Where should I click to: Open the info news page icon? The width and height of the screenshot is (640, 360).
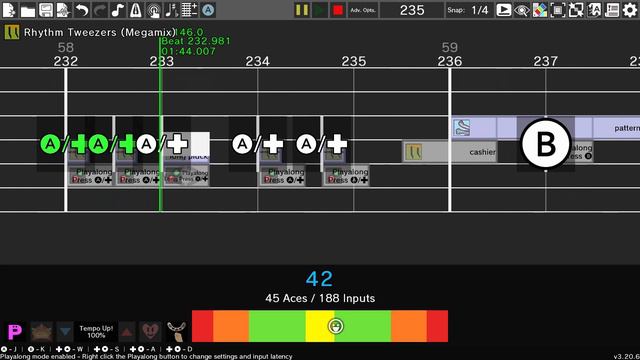612,10
